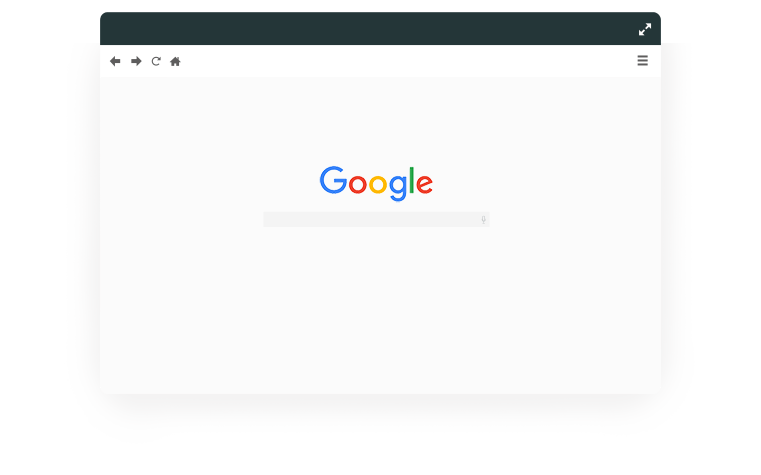Go back using the left arrow icon

(x=115, y=61)
